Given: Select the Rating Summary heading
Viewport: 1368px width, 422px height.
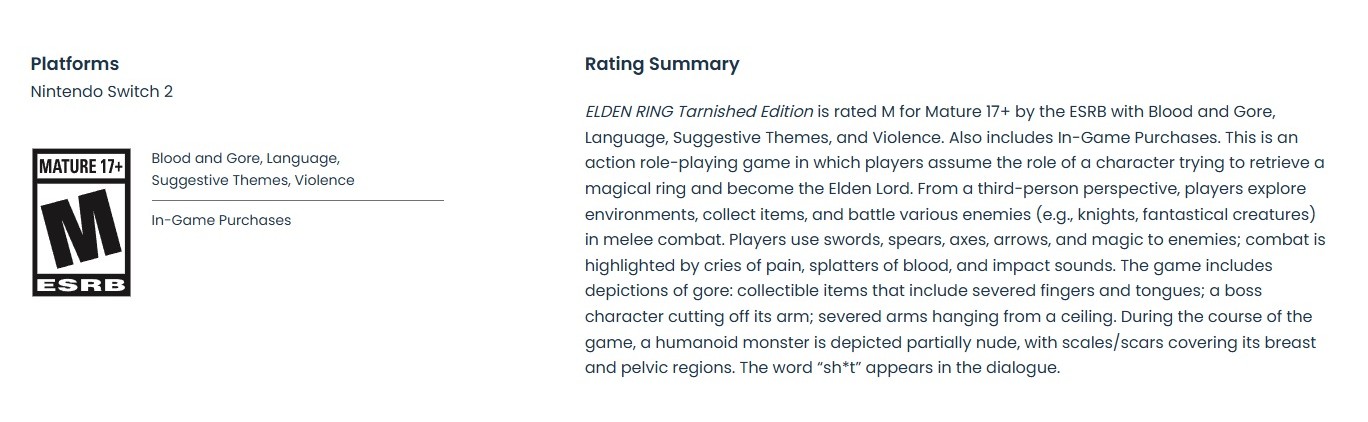Looking at the screenshot, I should pos(661,64).
